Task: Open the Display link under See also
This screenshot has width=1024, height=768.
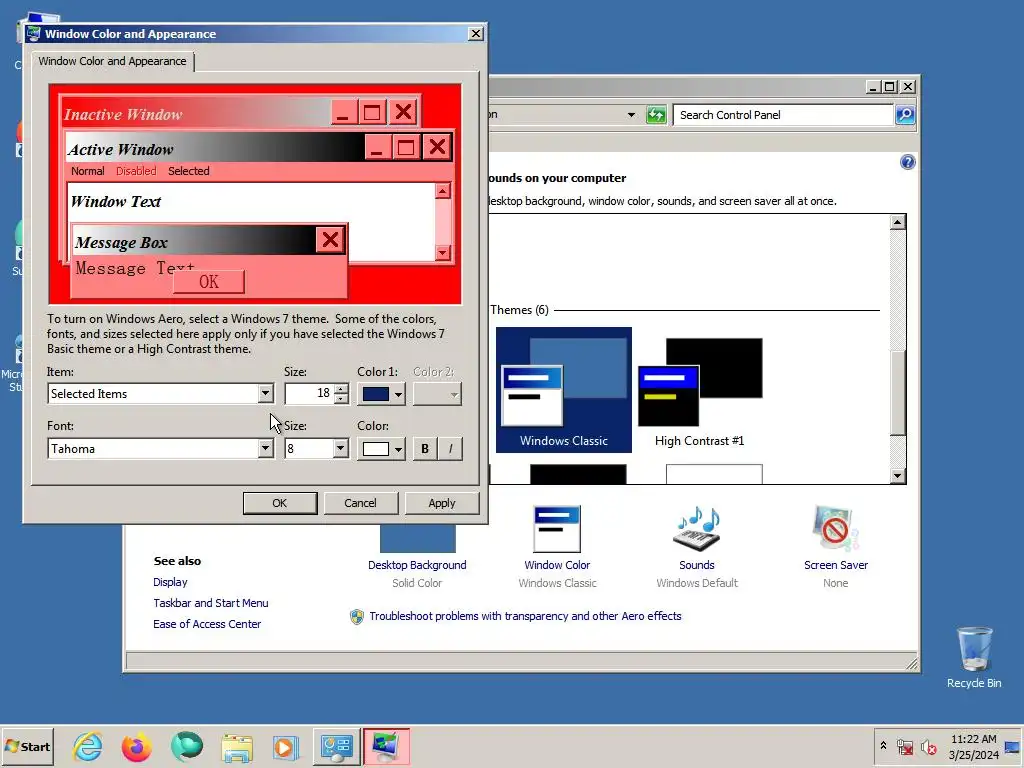Action: click(x=170, y=582)
